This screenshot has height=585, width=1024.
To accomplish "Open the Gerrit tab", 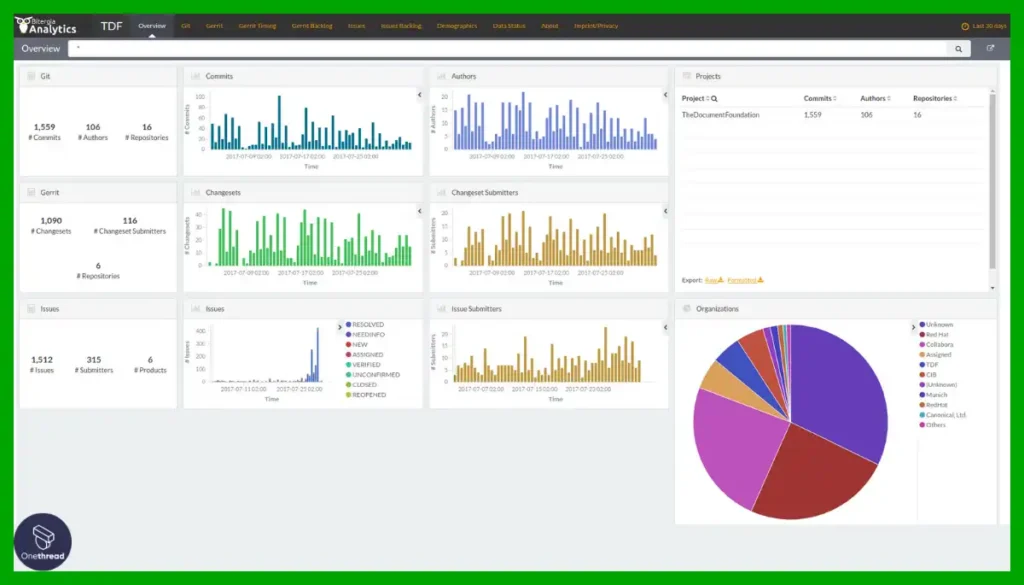I will (x=214, y=26).
